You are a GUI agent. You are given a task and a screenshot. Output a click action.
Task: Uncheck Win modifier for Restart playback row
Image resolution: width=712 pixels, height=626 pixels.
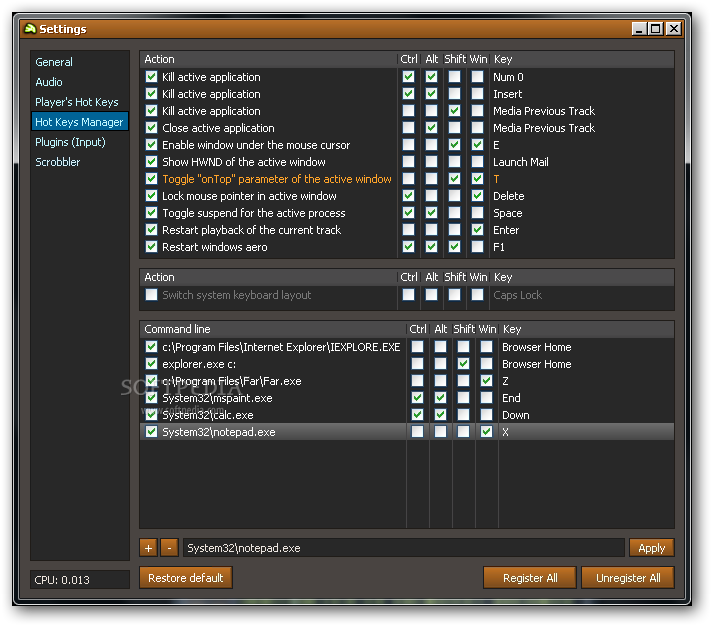coord(477,230)
